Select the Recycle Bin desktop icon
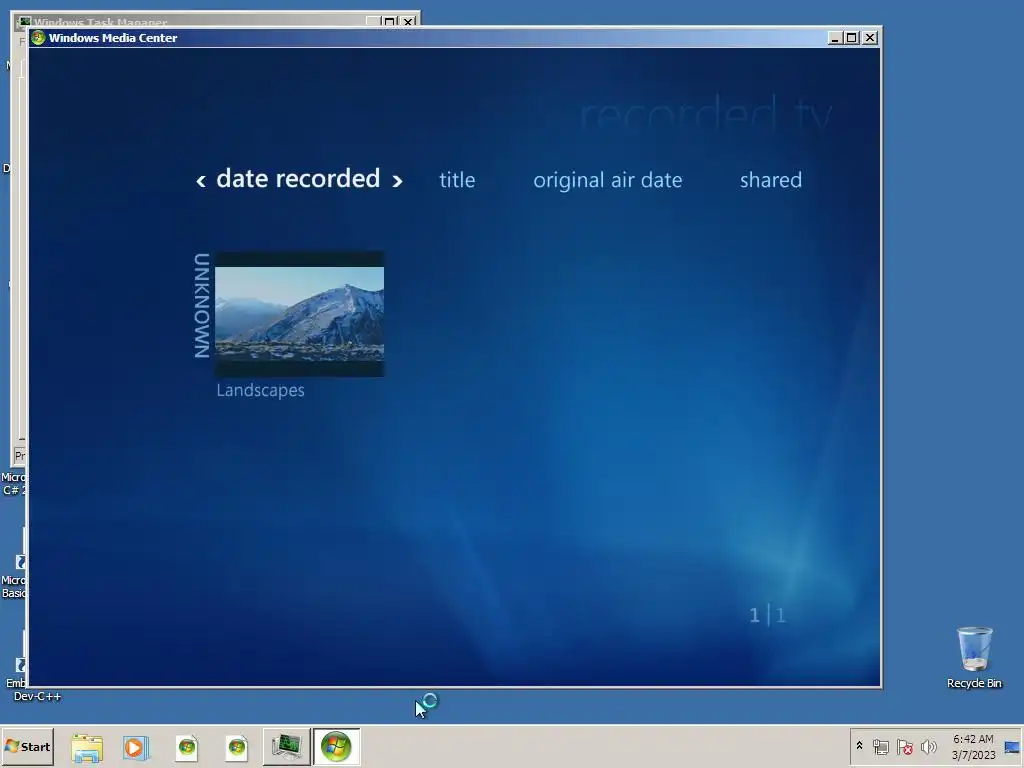The image size is (1024, 768). (974, 658)
